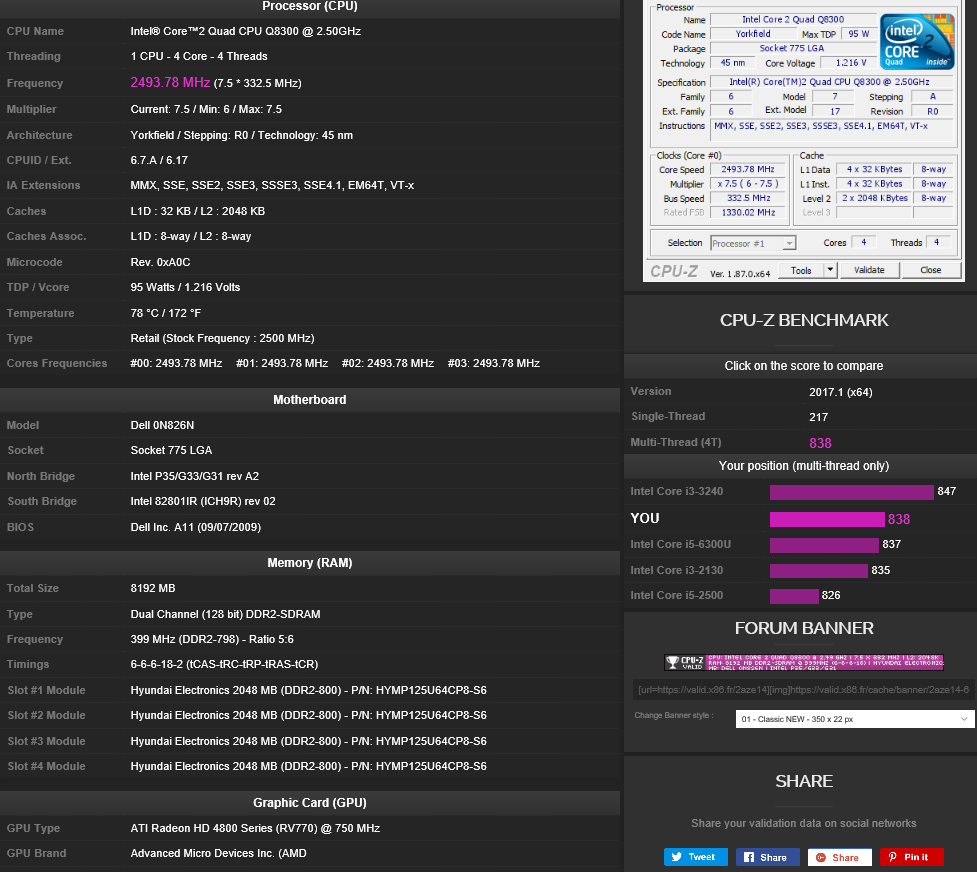
Task: Click the Core Speed field in CPU-Z window
Action: (x=748, y=170)
